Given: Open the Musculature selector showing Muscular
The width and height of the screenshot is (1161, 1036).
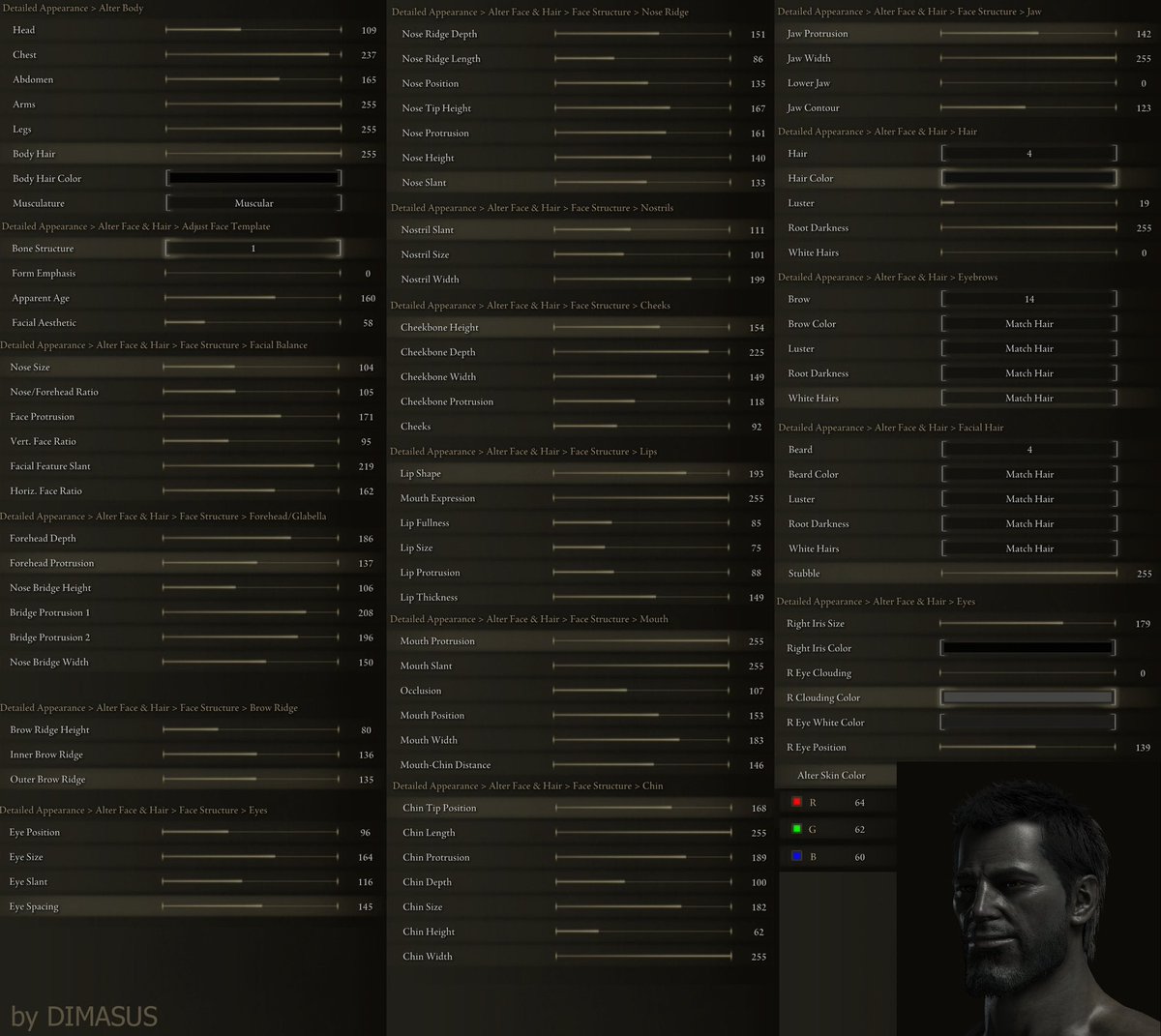Looking at the screenshot, I should [x=253, y=203].
